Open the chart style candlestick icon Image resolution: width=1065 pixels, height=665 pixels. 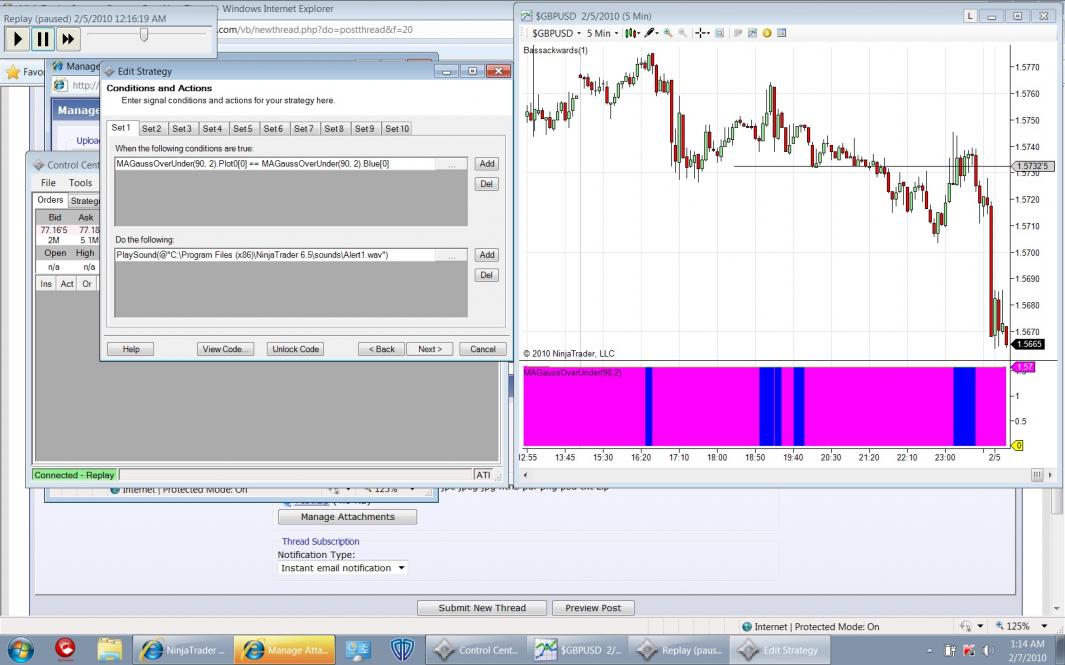[x=630, y=33]
